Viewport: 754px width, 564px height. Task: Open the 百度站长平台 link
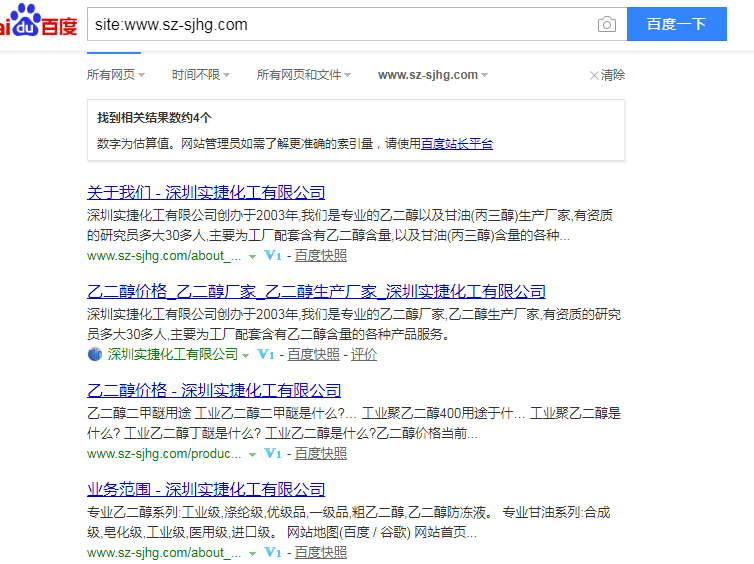[x=457, y=144]
